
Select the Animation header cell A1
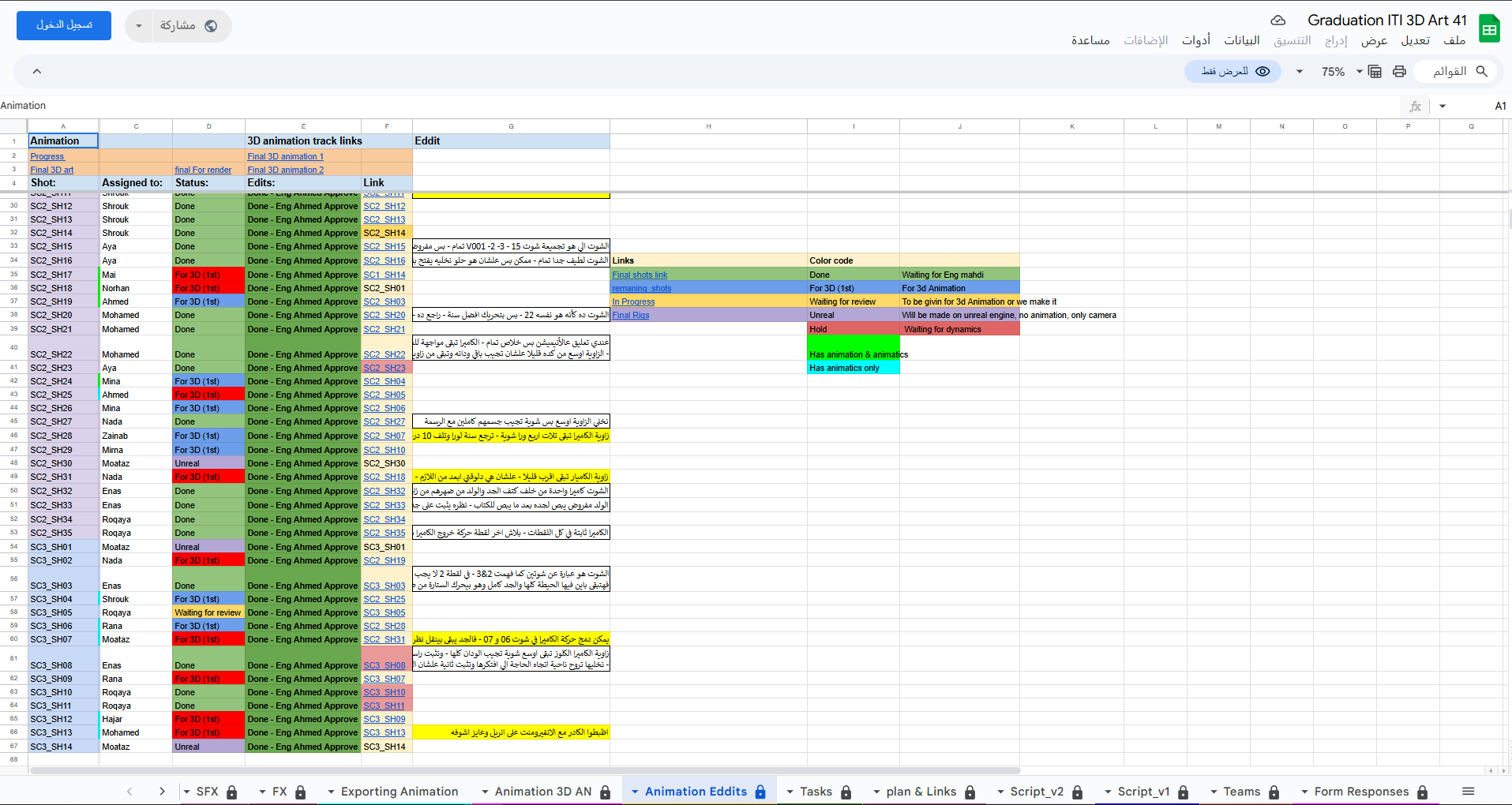point(63,140)
